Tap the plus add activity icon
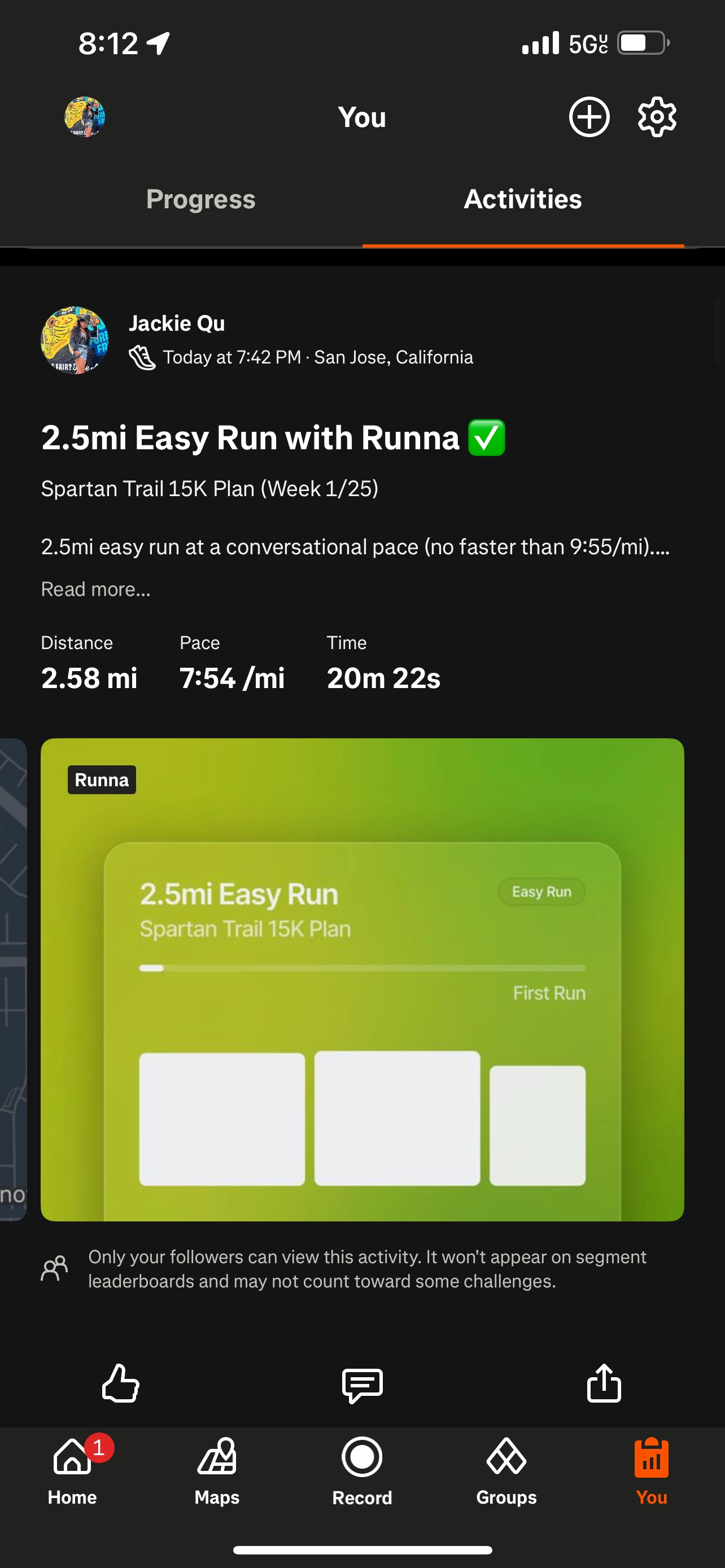 click(x=589, y=117)
